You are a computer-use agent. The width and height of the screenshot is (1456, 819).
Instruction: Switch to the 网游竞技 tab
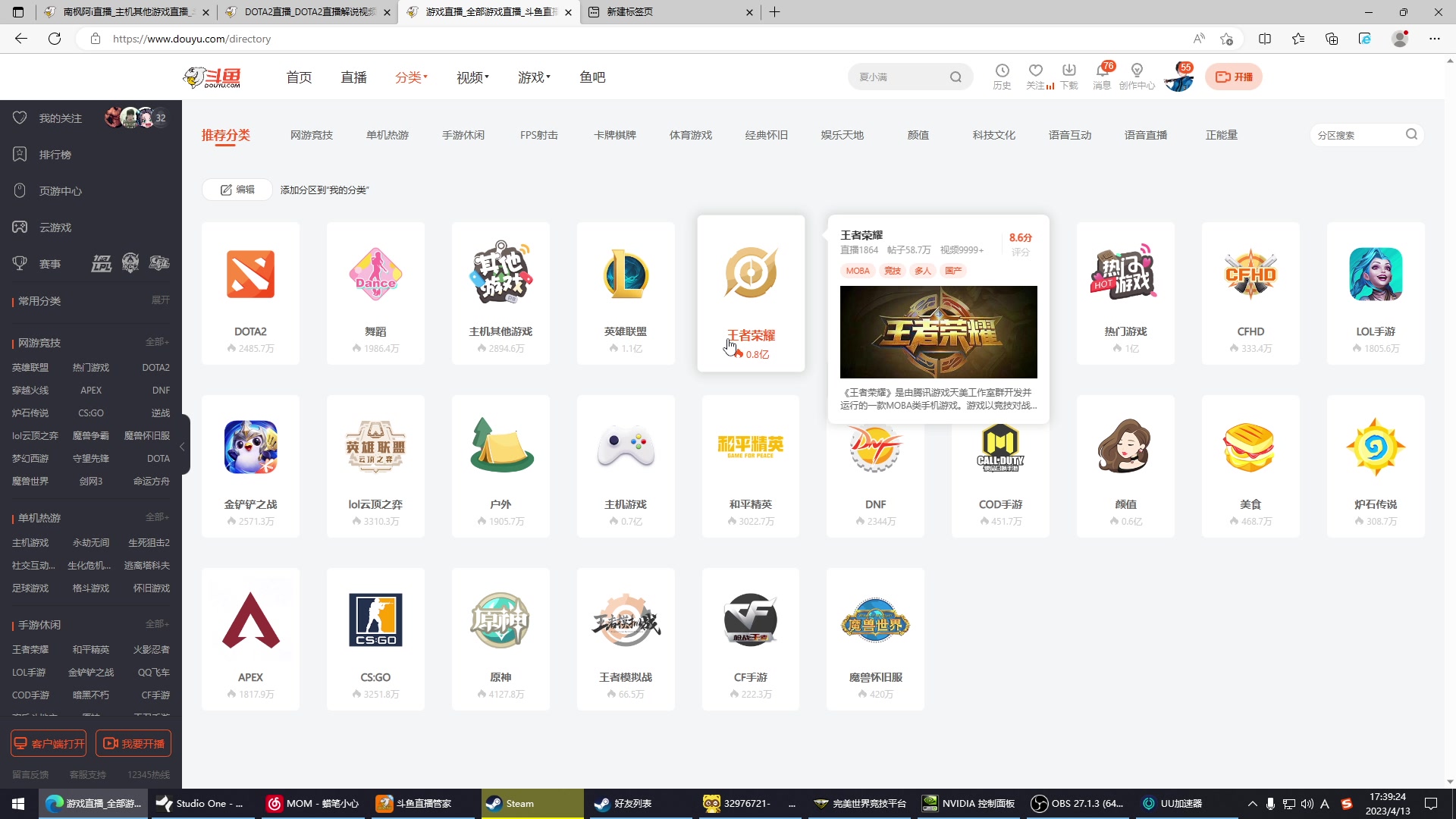[311, 135]
